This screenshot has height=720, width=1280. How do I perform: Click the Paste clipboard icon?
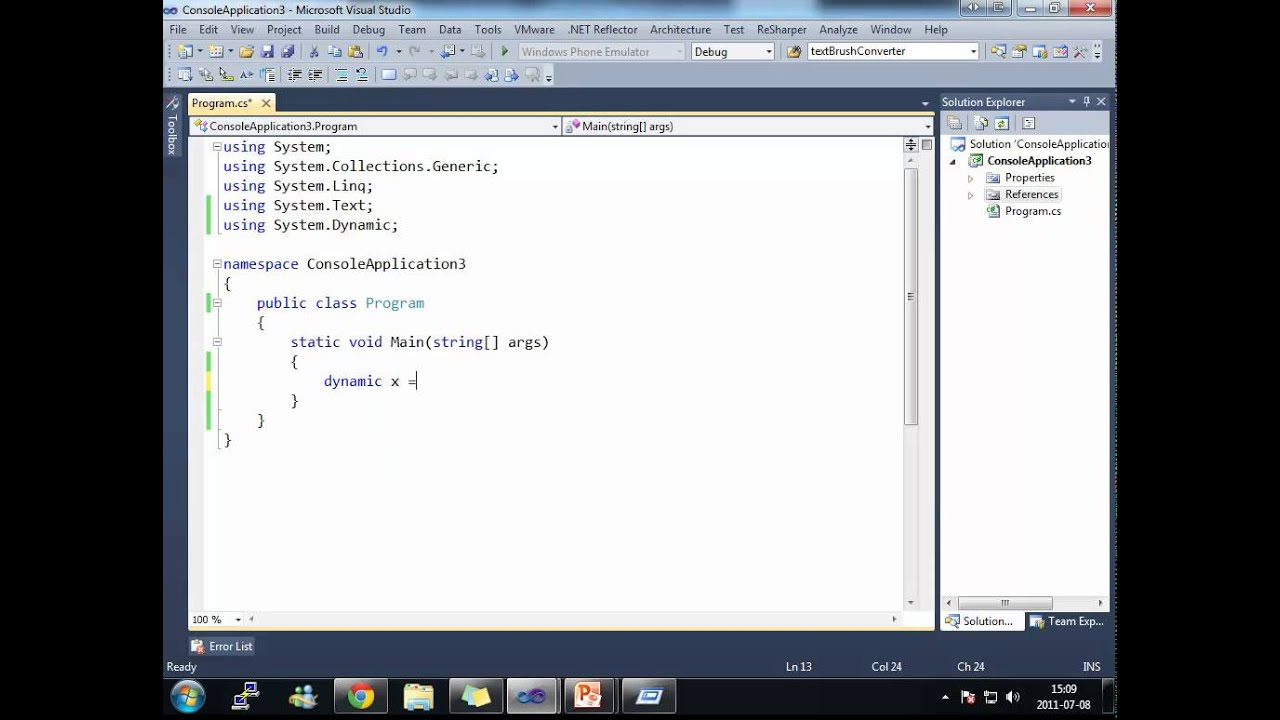pyautogui.click(x=355, y=51)
